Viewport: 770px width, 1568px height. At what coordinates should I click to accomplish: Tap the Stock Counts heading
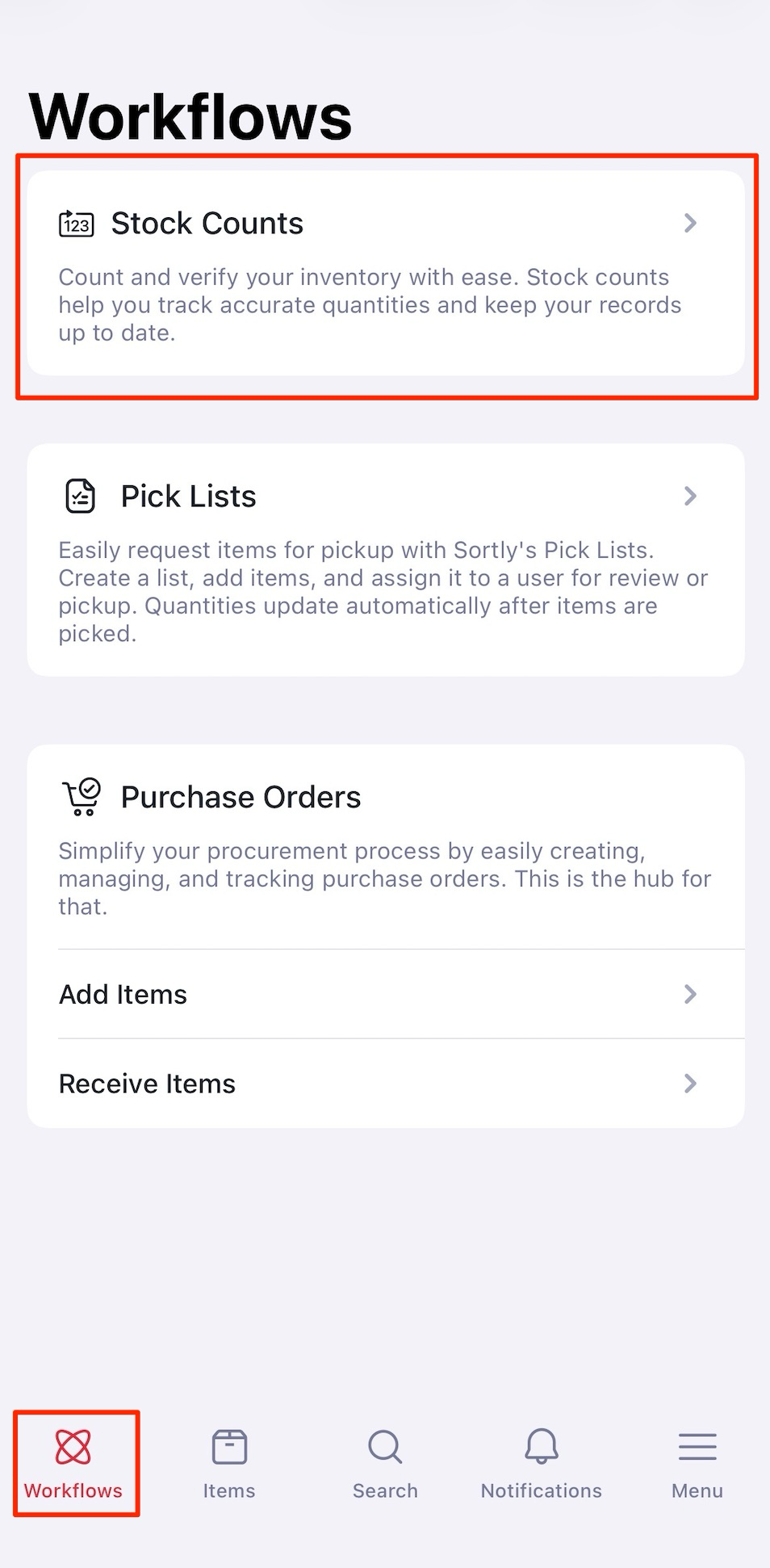[x=207, y=224]
